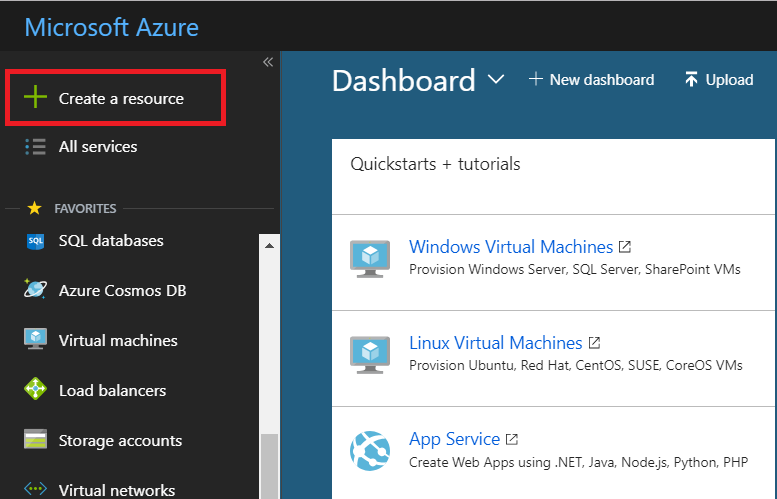Click the yellow Favorites star icon
The height and width of the screenshot is (499, 777).
34,208
